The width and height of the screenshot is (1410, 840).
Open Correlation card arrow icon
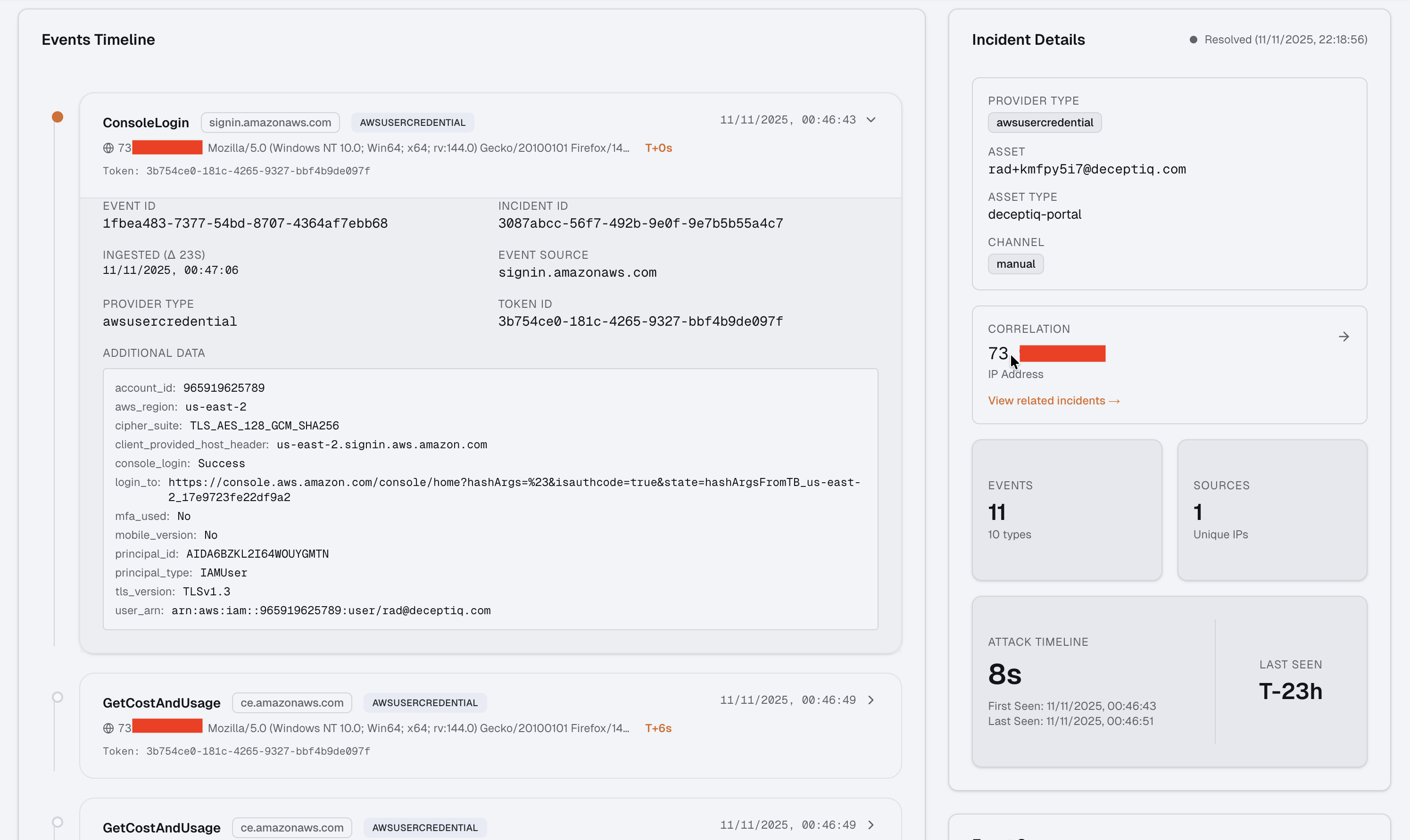click(1344, 337)
